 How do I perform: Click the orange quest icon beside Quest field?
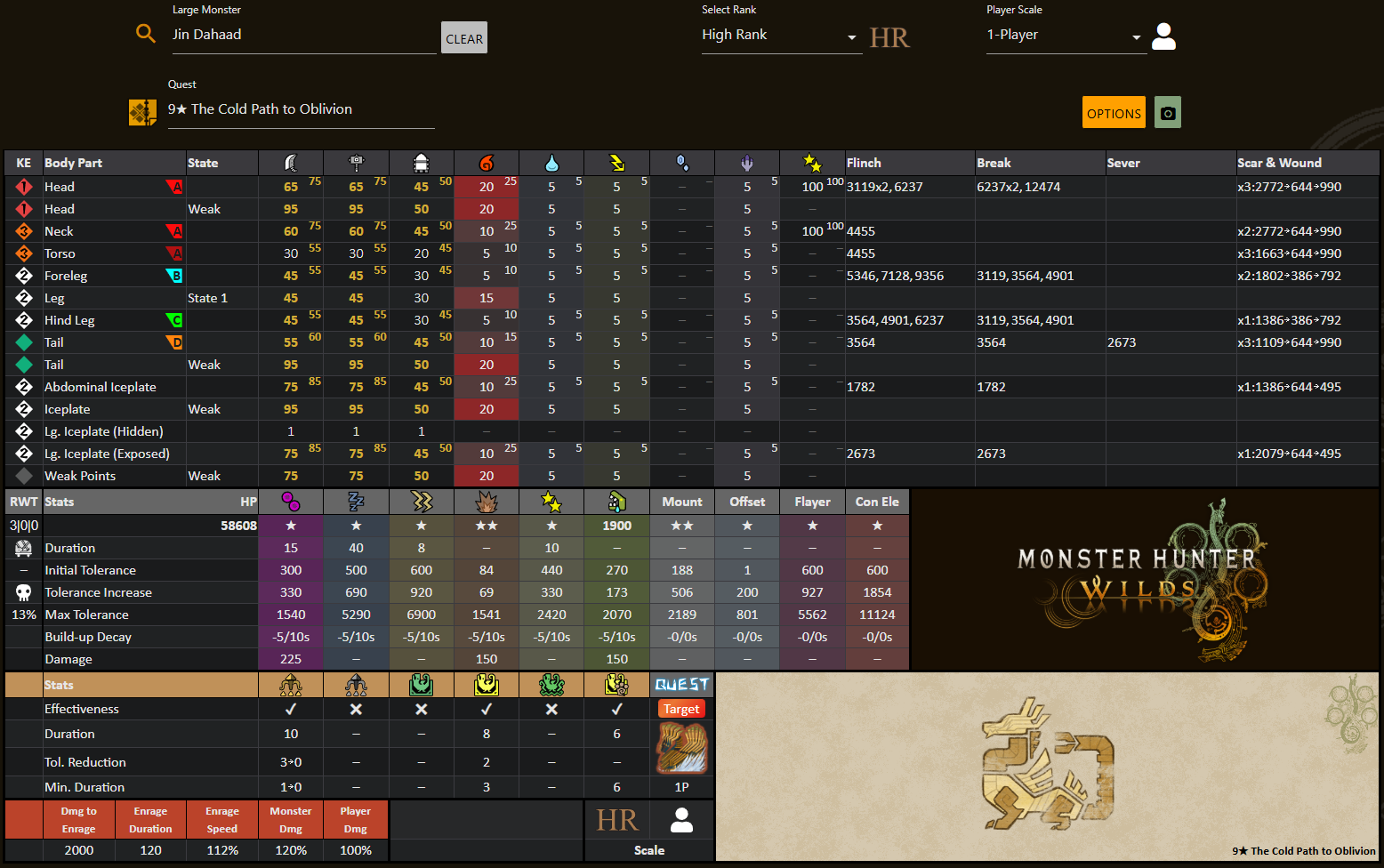click(x=142, y=112)
